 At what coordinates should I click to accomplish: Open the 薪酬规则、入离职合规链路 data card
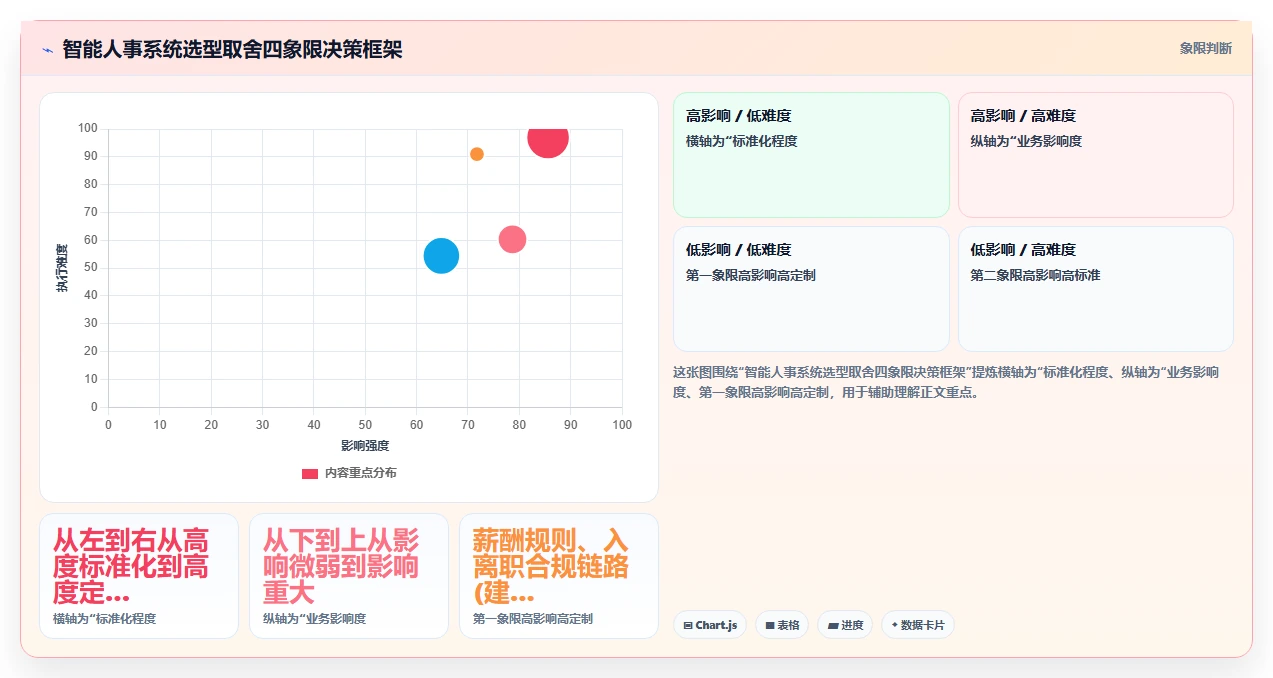(x=559, y=576)
